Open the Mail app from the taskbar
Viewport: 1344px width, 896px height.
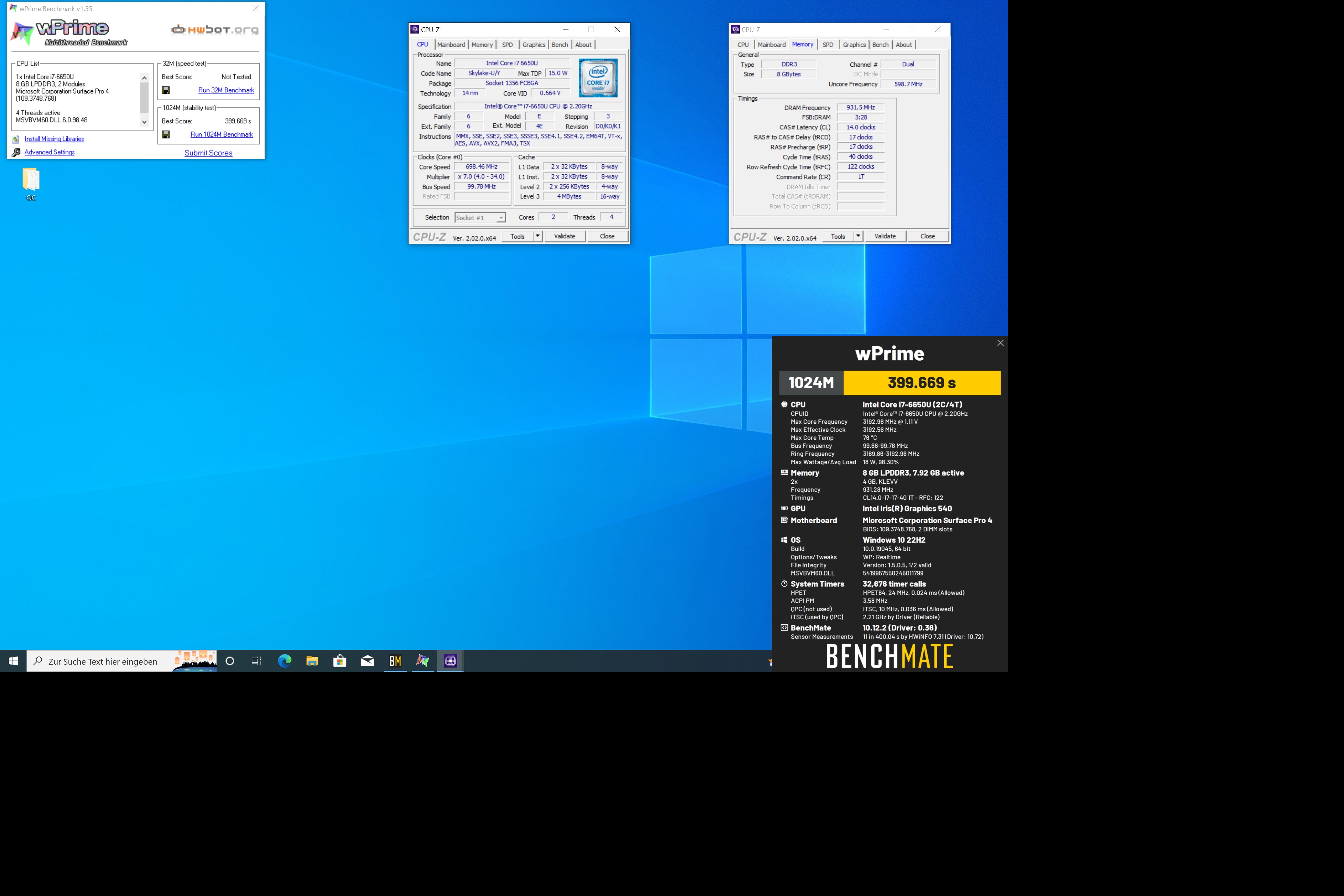point(367,661)
